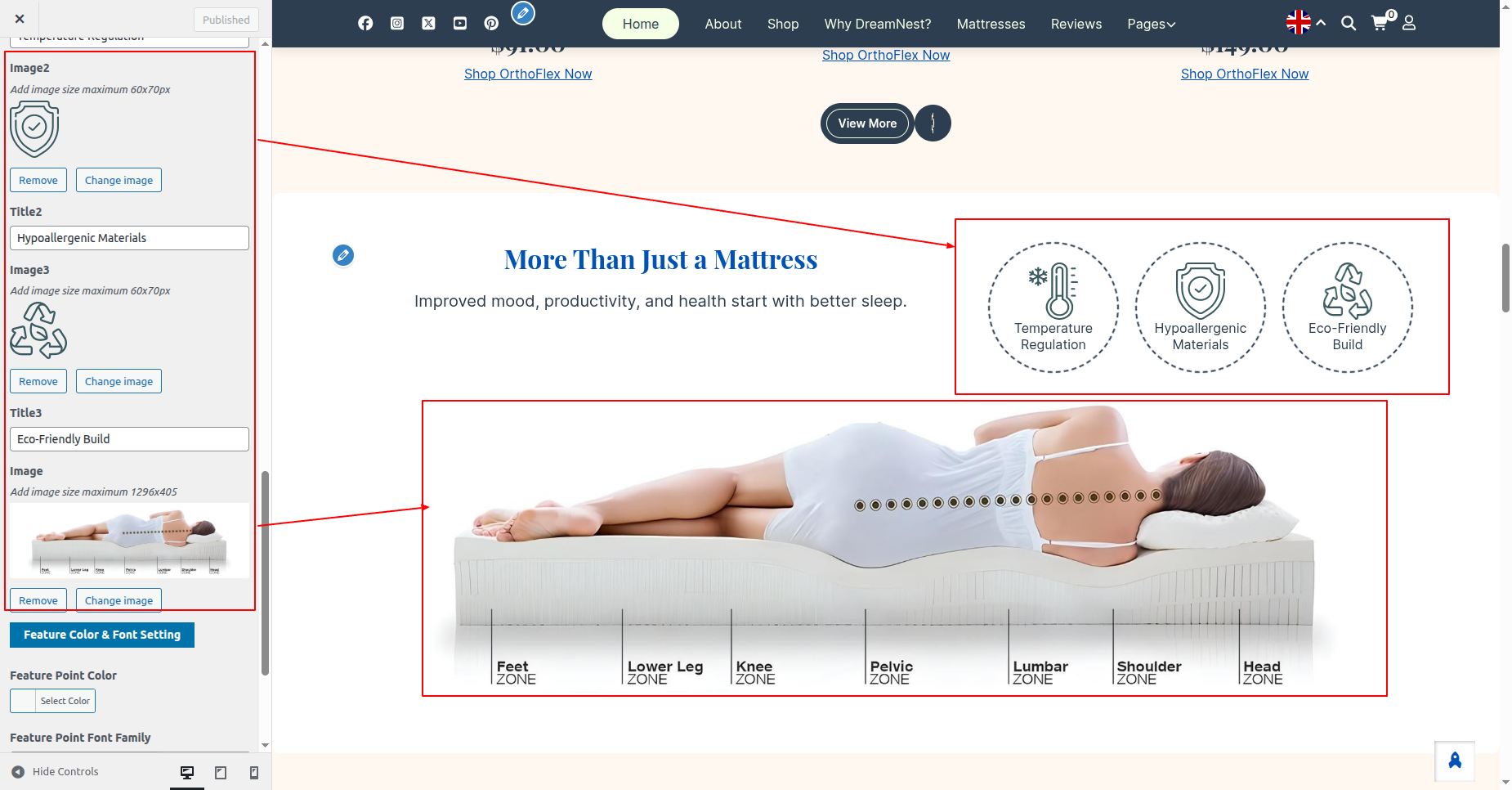Open Feature Point Color Select Color swatch
The width and height of the screenshot is (1512, 790).
click(52, 701)
